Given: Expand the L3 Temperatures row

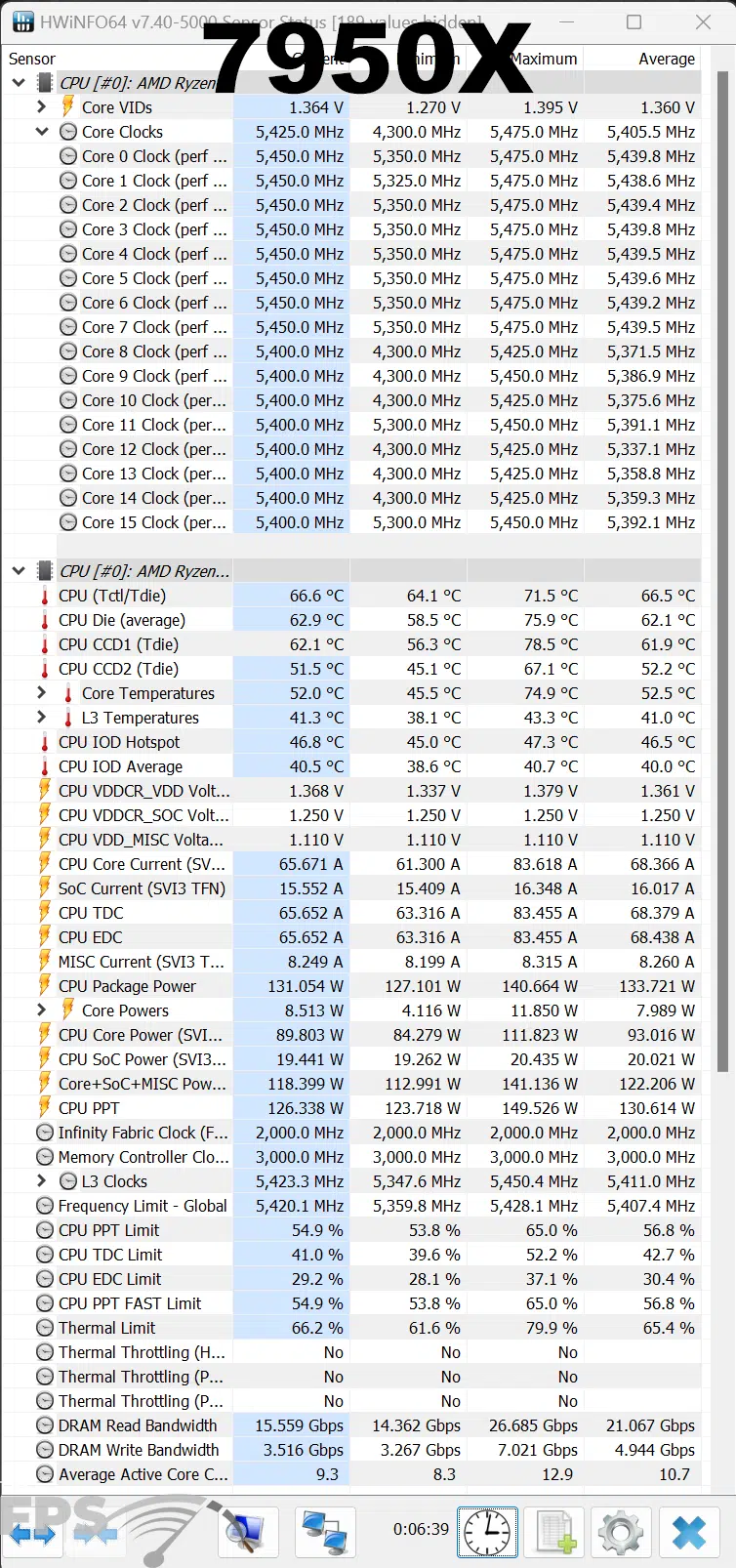Looking at the screenshot, I should pos(41,718).
